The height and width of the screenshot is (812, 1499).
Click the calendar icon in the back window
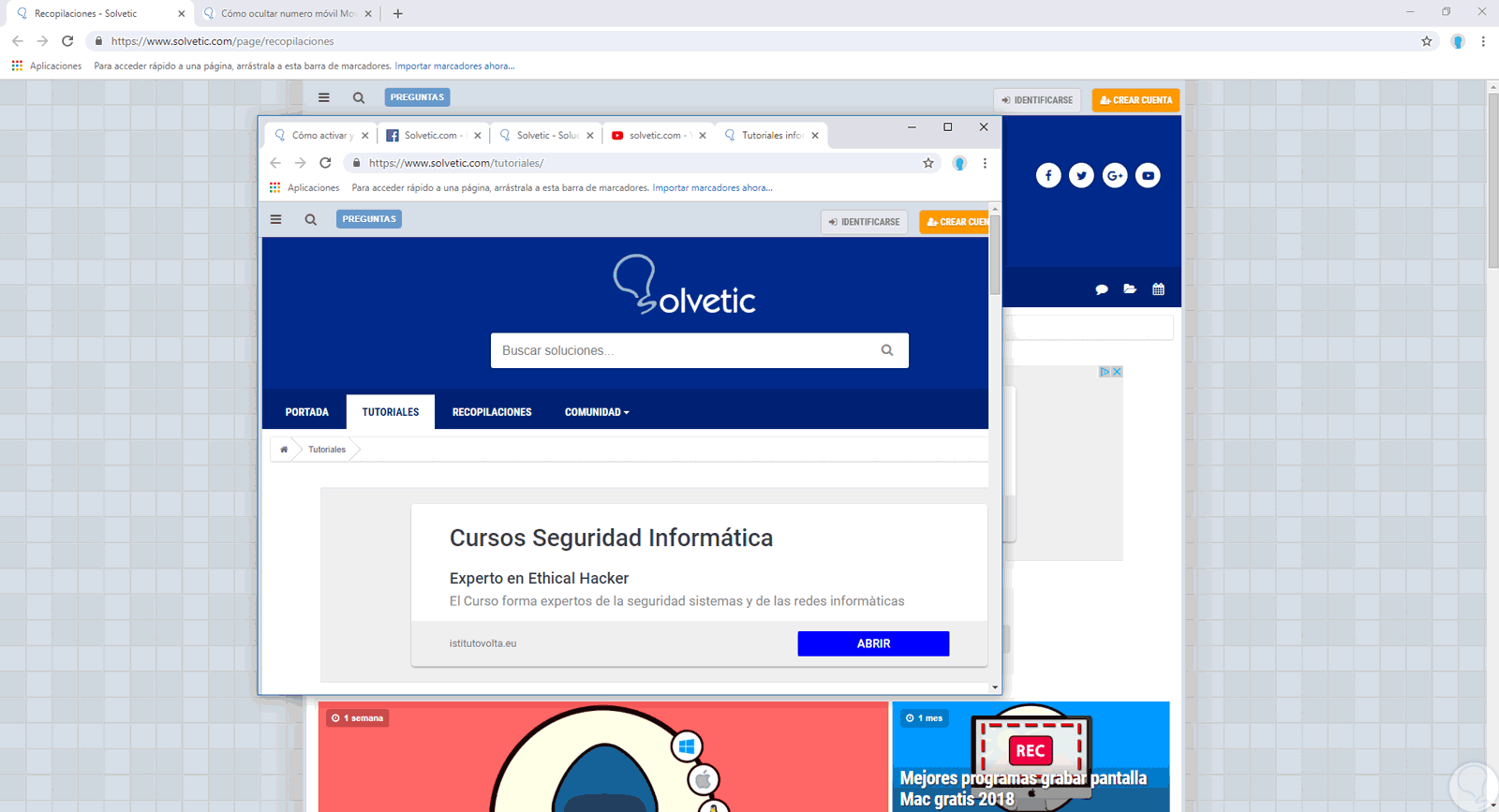tap(1159, 289)
